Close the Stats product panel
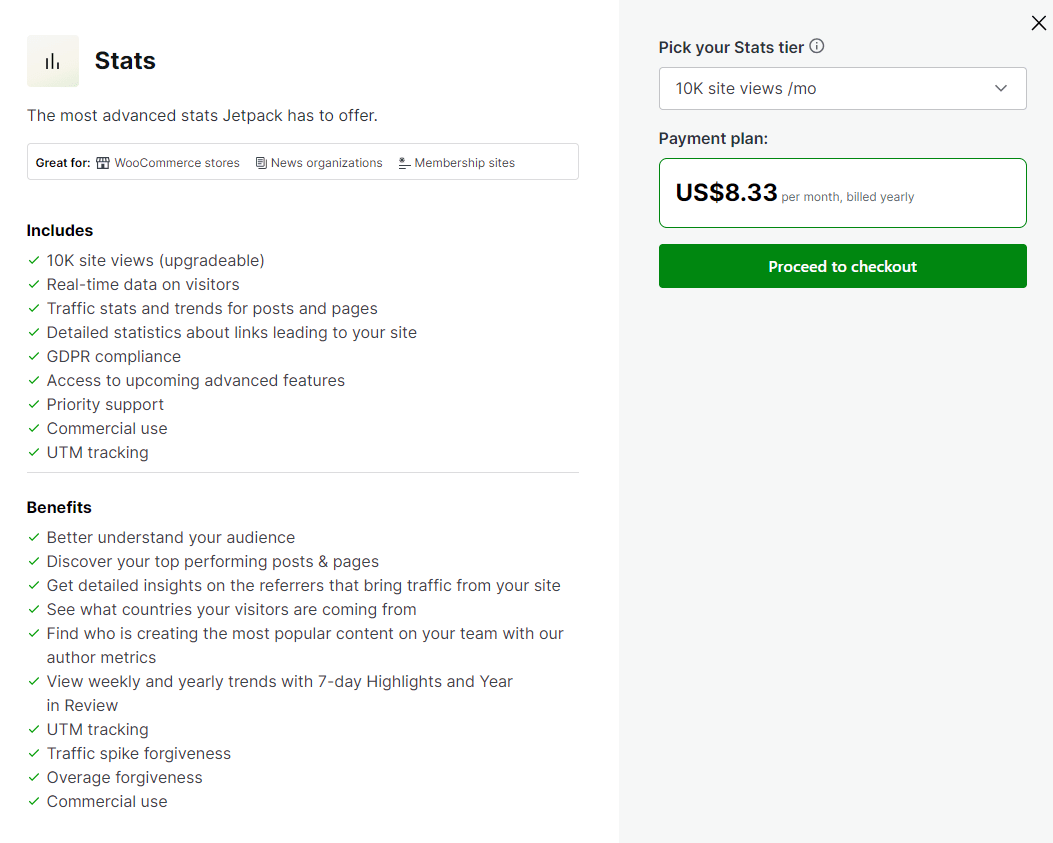The image size is (1053, 843). pos(1038,23)
